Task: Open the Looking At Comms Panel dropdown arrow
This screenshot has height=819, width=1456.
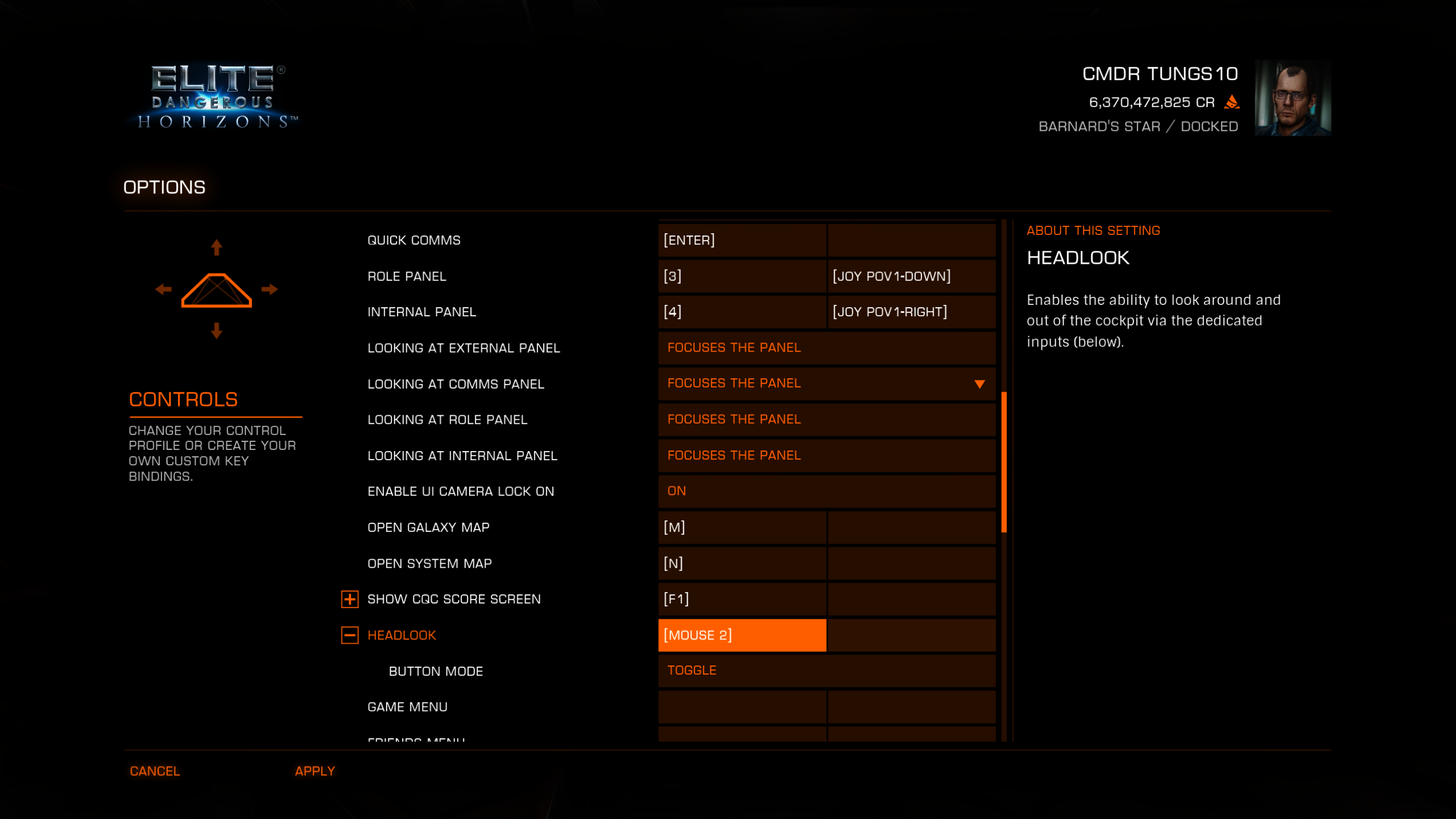Action: (979, 384)
